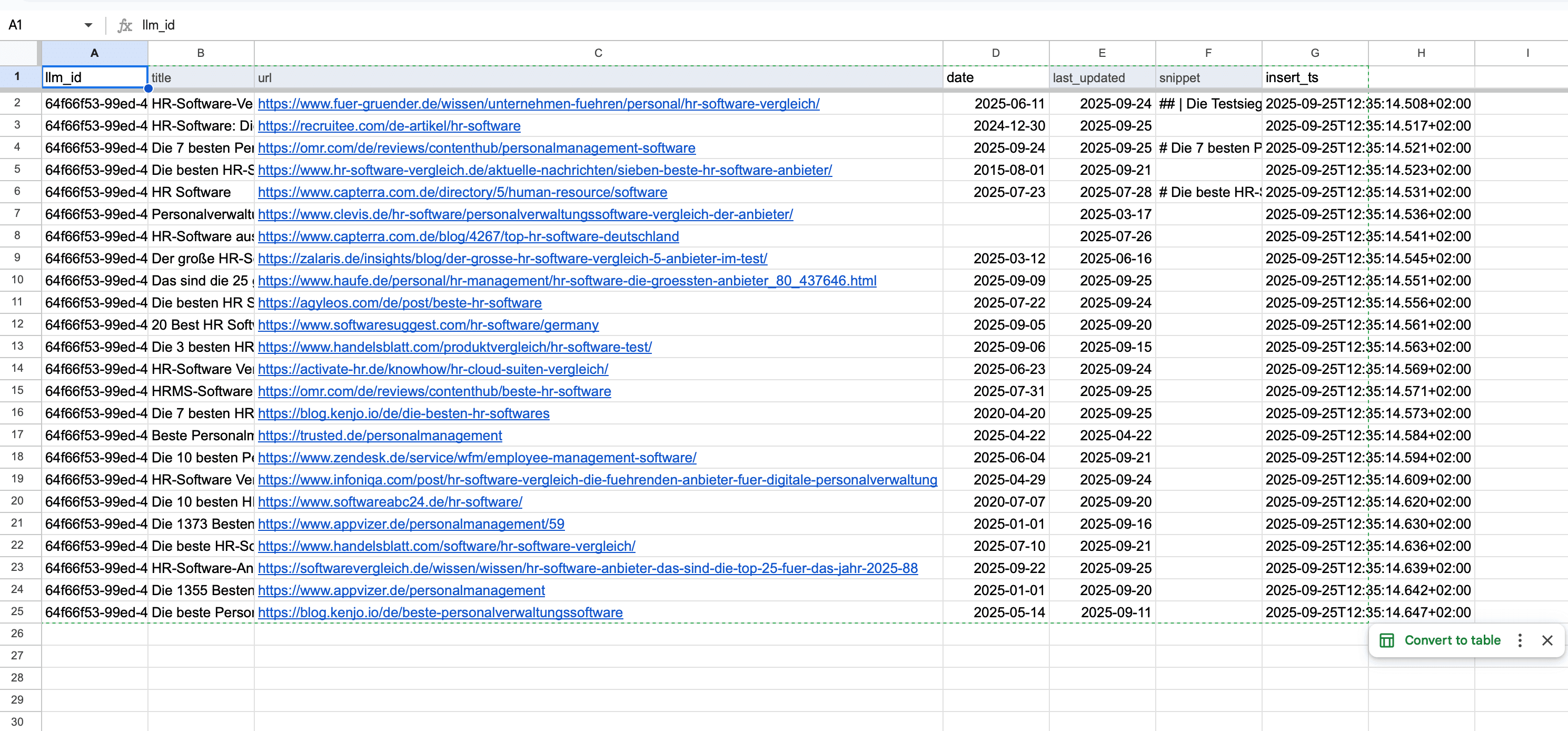Select column C header
The height and width of the screenshot is (731, 1568).
(598, 53)
